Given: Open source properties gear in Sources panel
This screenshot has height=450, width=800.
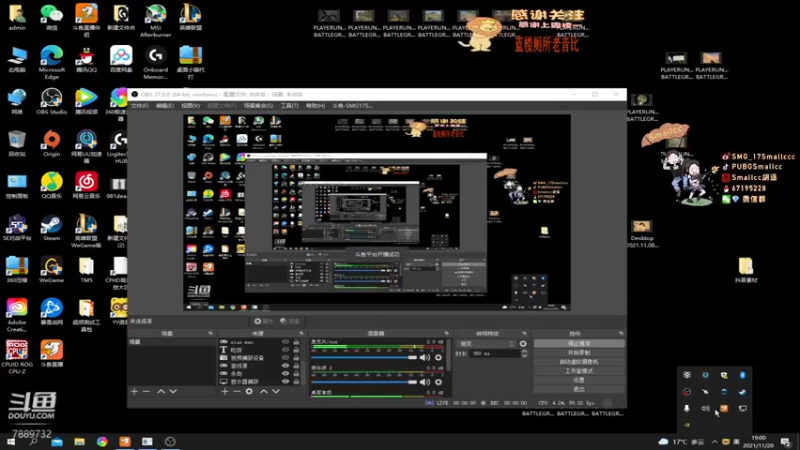Looking at the screenshot, I should pyautogui.click(x=249, y=391).
